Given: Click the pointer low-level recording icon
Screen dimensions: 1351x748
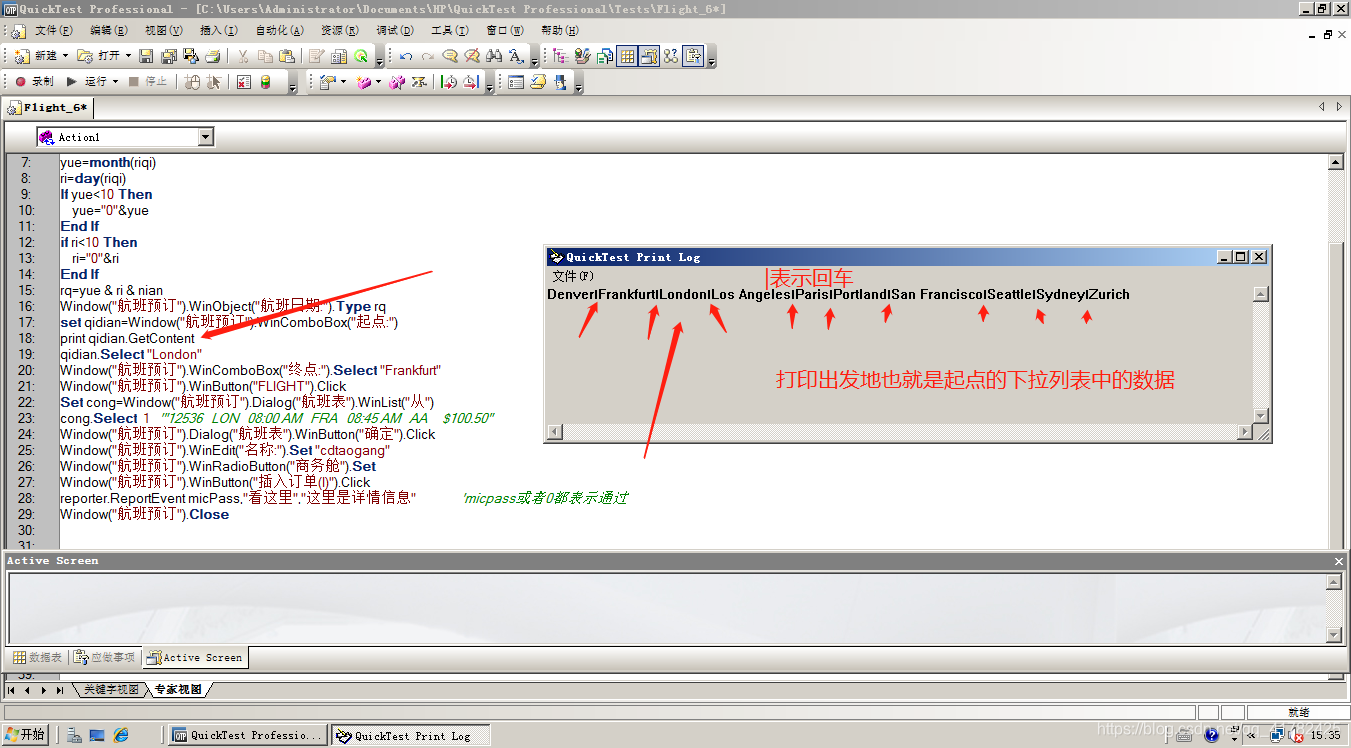Looking at the screenshot, I should (213, 82).
